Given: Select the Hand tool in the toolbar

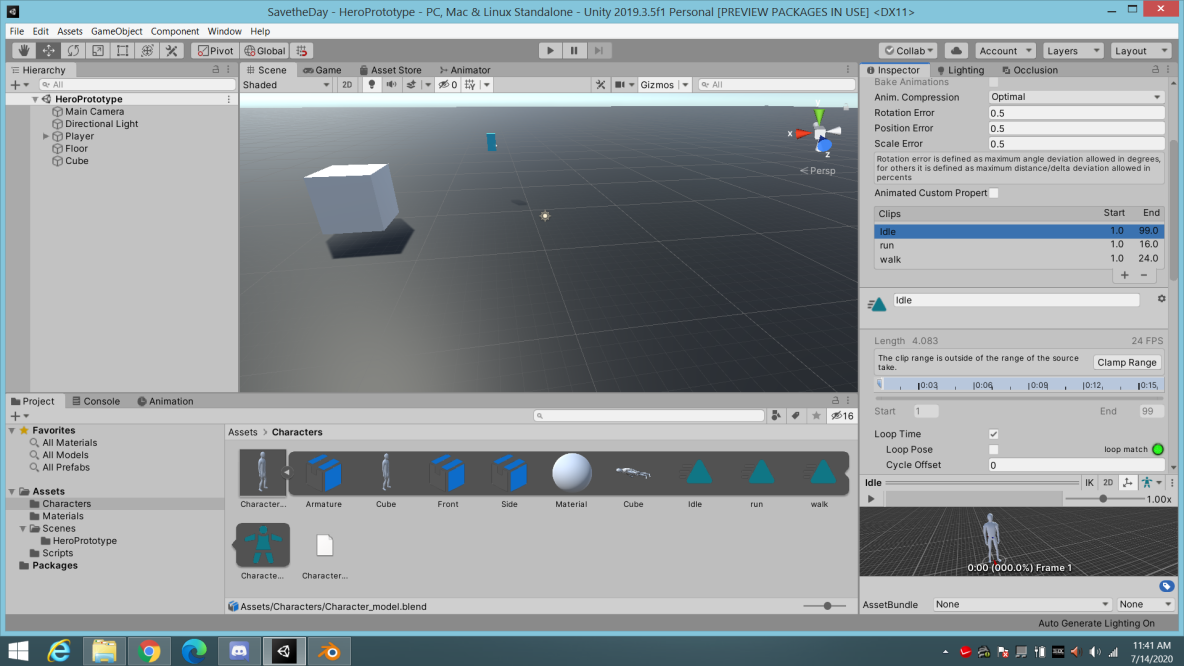Looking at the screenshot, I should 23,50.
